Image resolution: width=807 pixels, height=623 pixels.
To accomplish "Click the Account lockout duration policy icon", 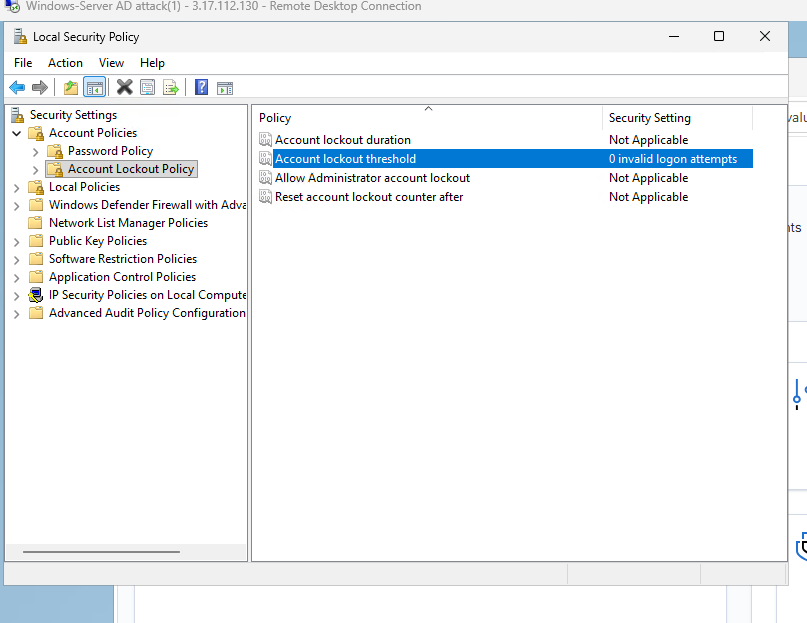I will (x=265, y=140).
